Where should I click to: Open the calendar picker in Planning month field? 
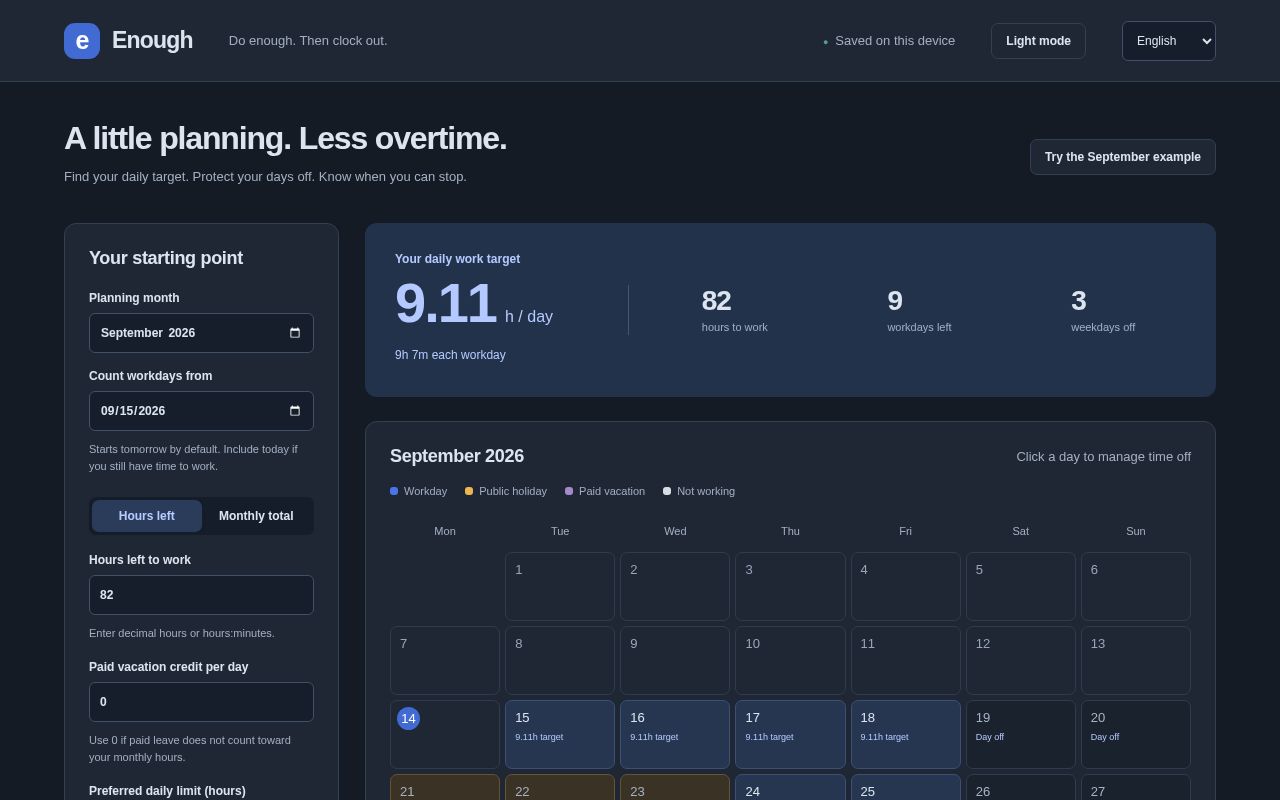295,333
